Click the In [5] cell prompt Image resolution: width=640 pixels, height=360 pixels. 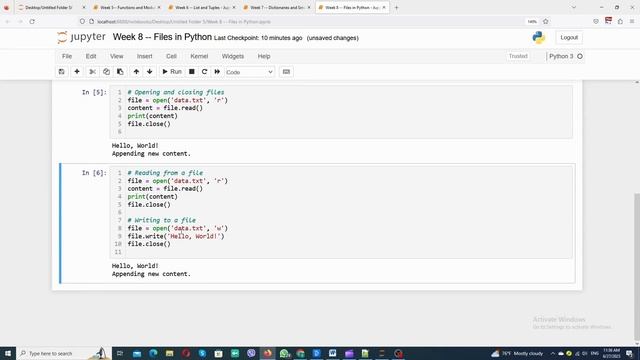coord(94,92)
